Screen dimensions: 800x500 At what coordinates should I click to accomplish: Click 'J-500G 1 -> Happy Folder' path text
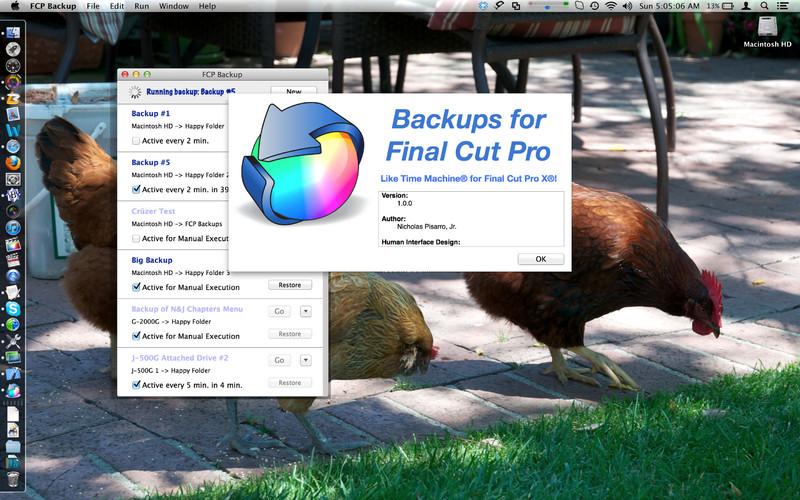[x=170, y=370]
